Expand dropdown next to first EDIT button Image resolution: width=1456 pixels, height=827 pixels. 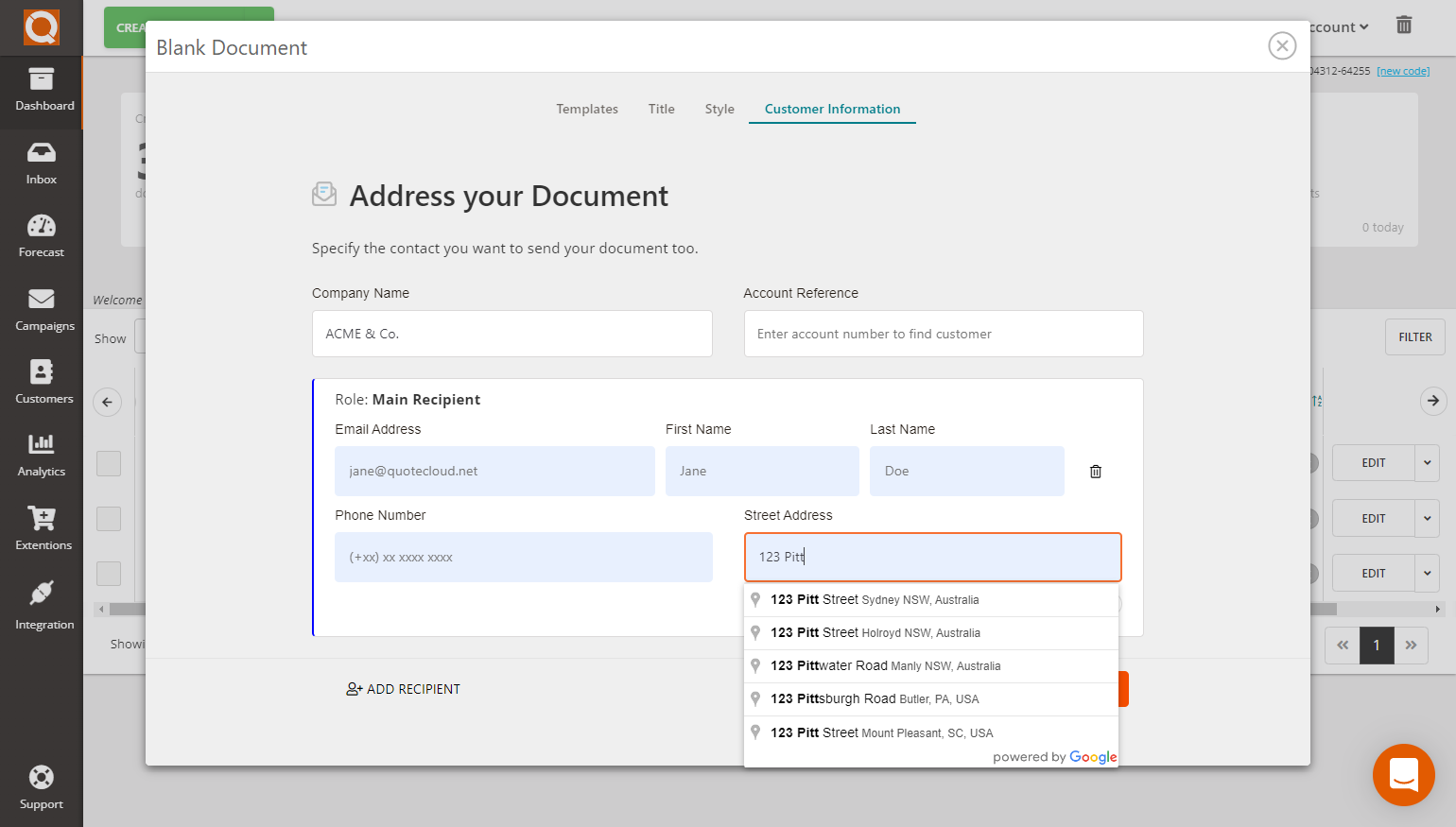[1427, 463]
